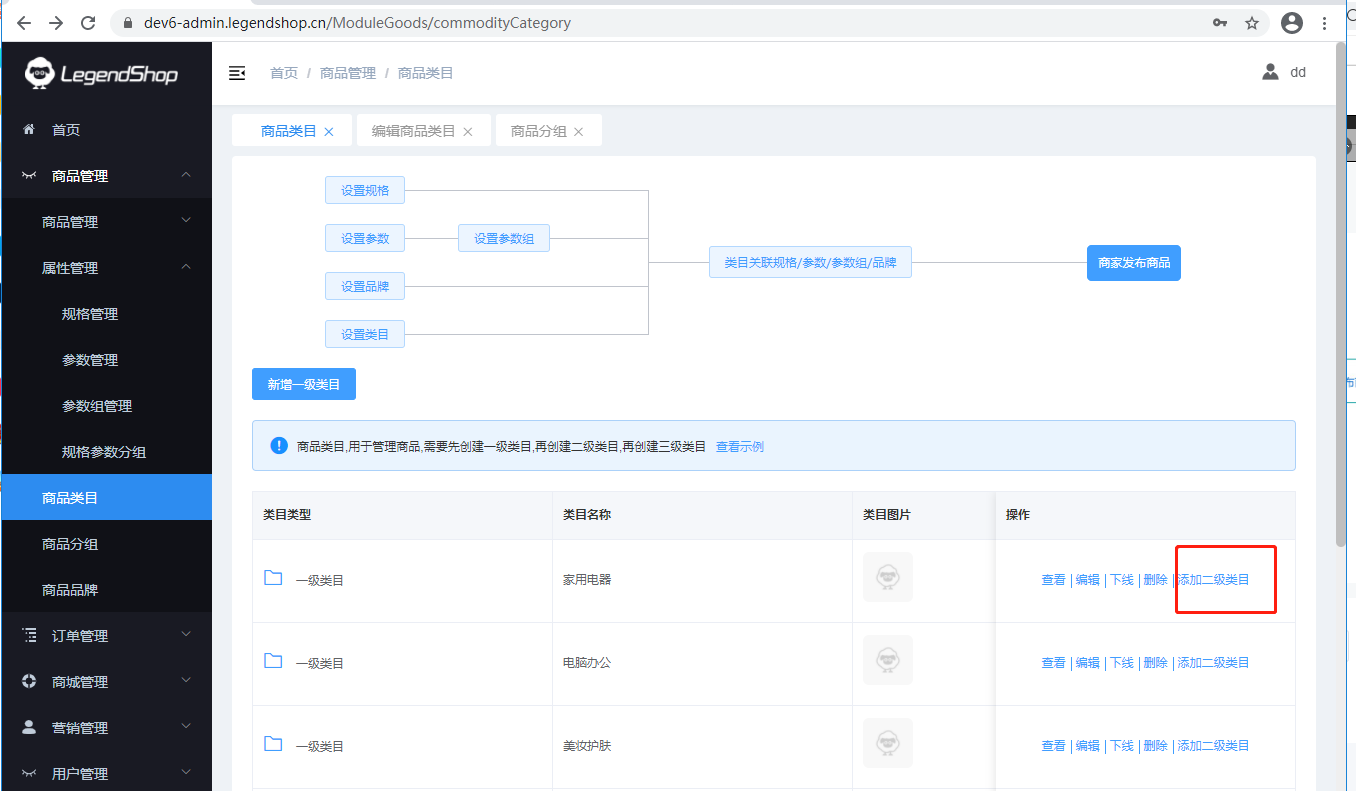Viewport: 1356px width, 791px height.
Task: Open 规格管理 in the sidebar
Action: tap(90, 314)
